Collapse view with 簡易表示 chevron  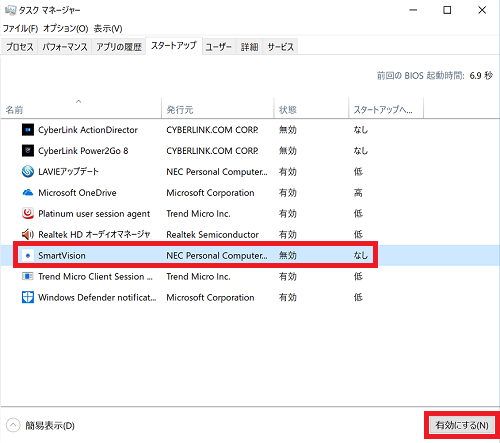point(13,425)
